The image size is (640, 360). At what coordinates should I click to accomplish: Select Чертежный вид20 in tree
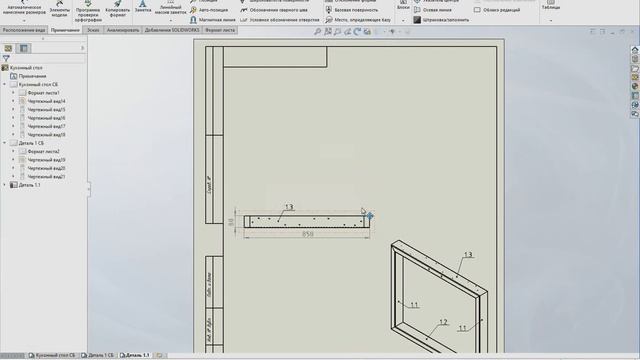[42, 168]
